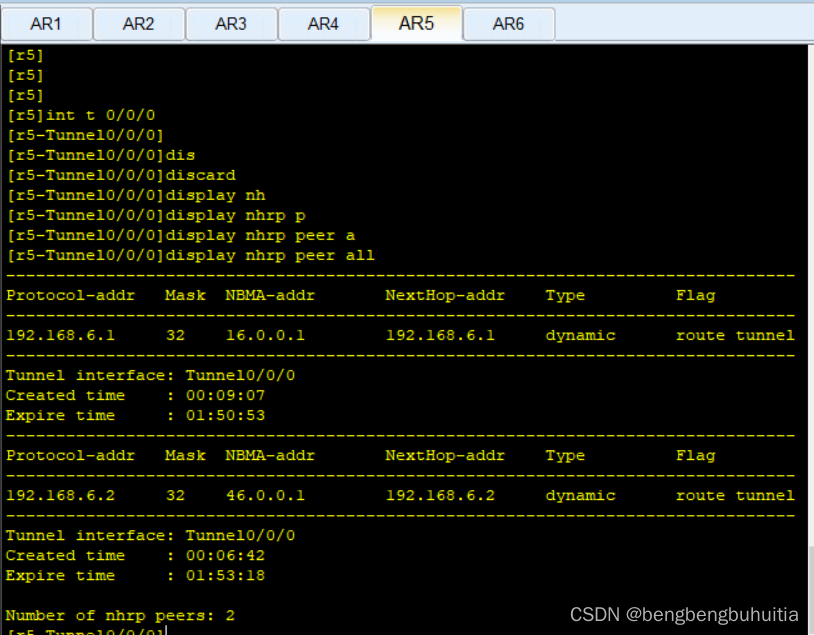Click the [r5-Tunnel0/0/0] prompt text
The width and height of the screenshot is (814, 635).
pos(85,134)
